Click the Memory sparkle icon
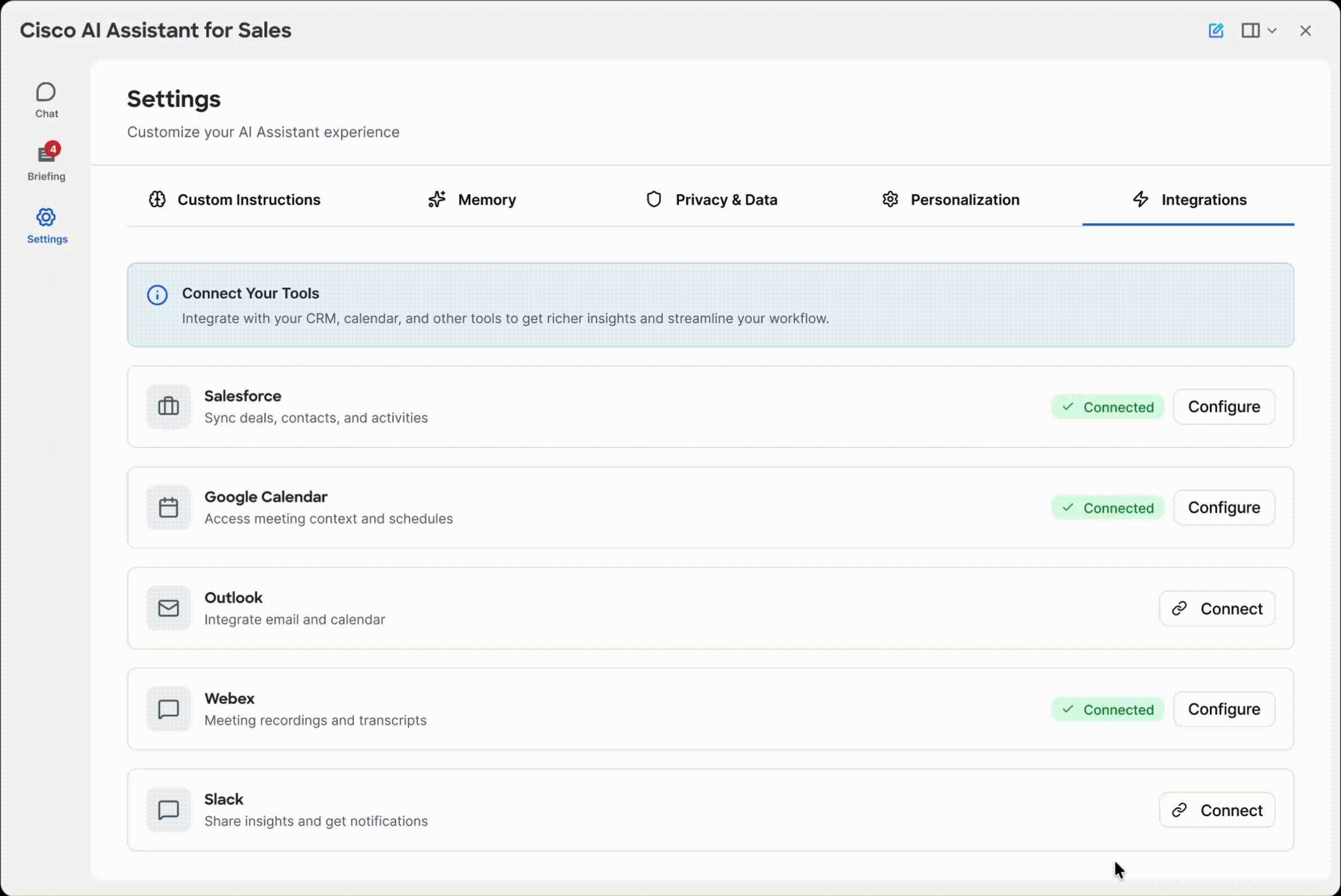The width and height of the screenshot is (1341, 896). pos(437,200)
